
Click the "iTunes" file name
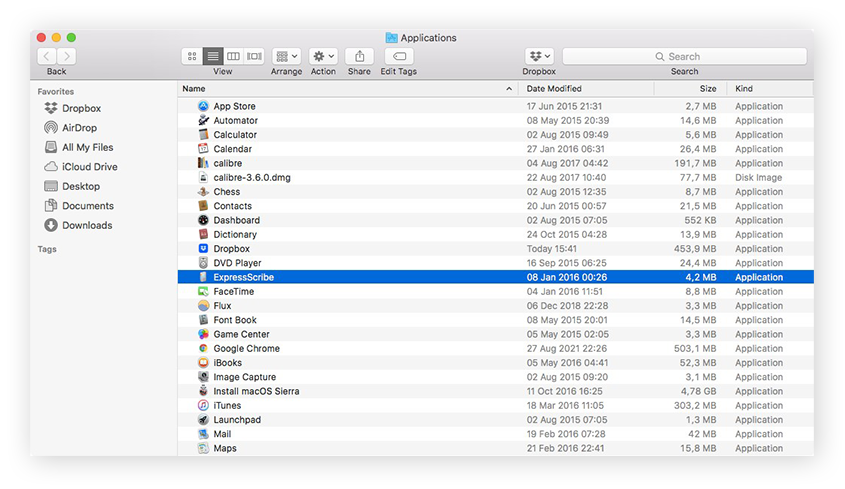point(227,405)
